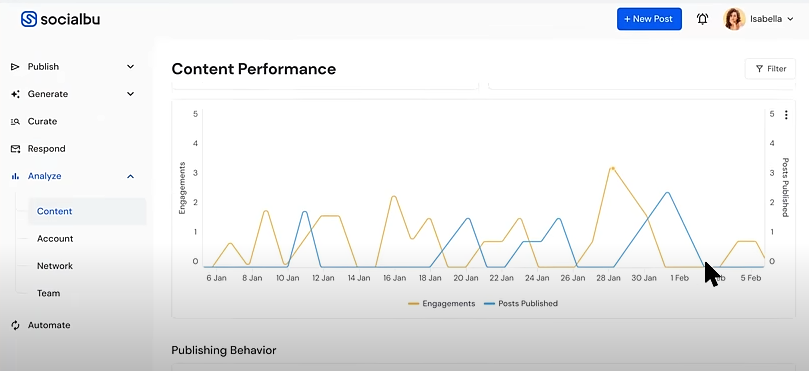Screen dimensions: 809x371
Task: Click the Automate cycle icon
Action: pyautogui.click(x=15, y=325)
